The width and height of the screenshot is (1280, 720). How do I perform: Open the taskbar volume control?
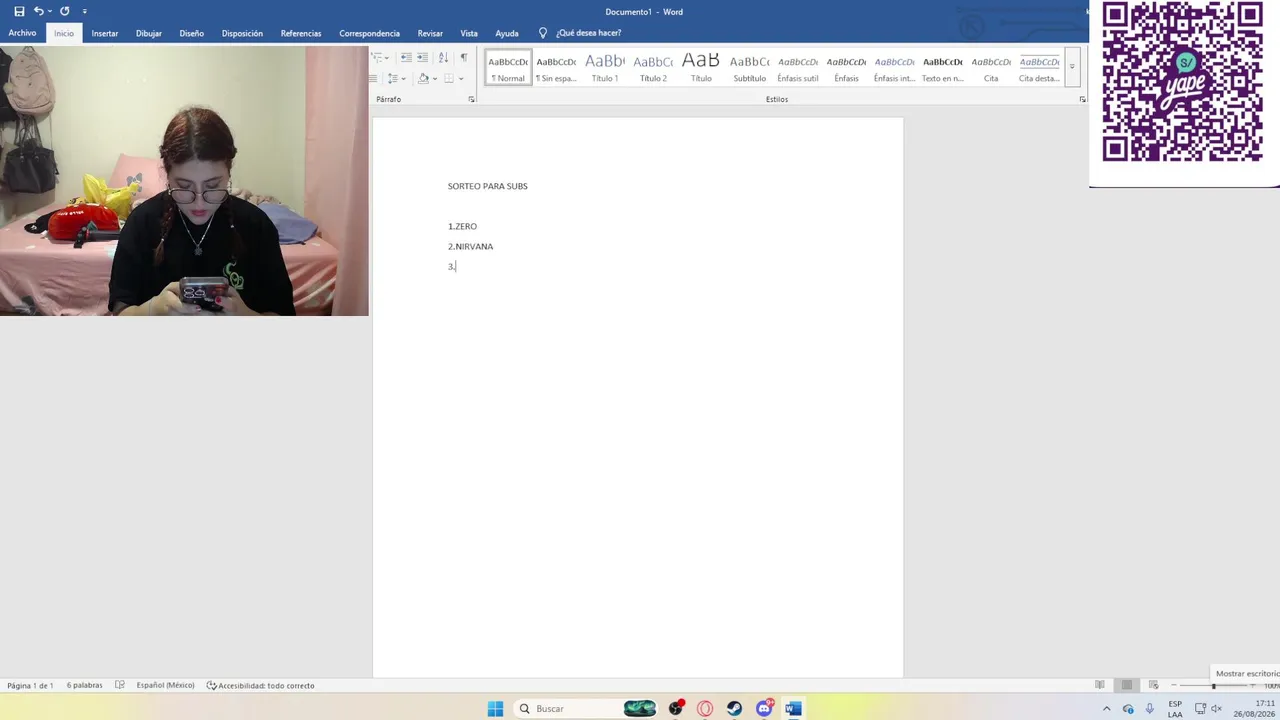pos(1217,709)
